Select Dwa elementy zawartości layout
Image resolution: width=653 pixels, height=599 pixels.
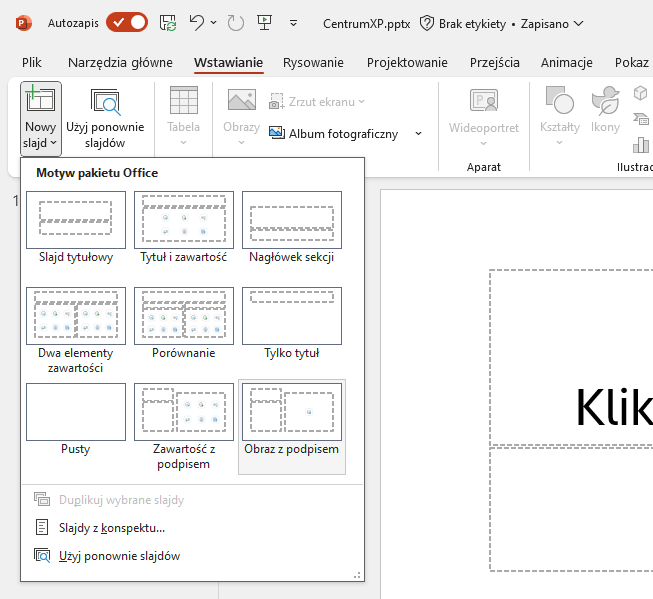[x=76, y=330]
